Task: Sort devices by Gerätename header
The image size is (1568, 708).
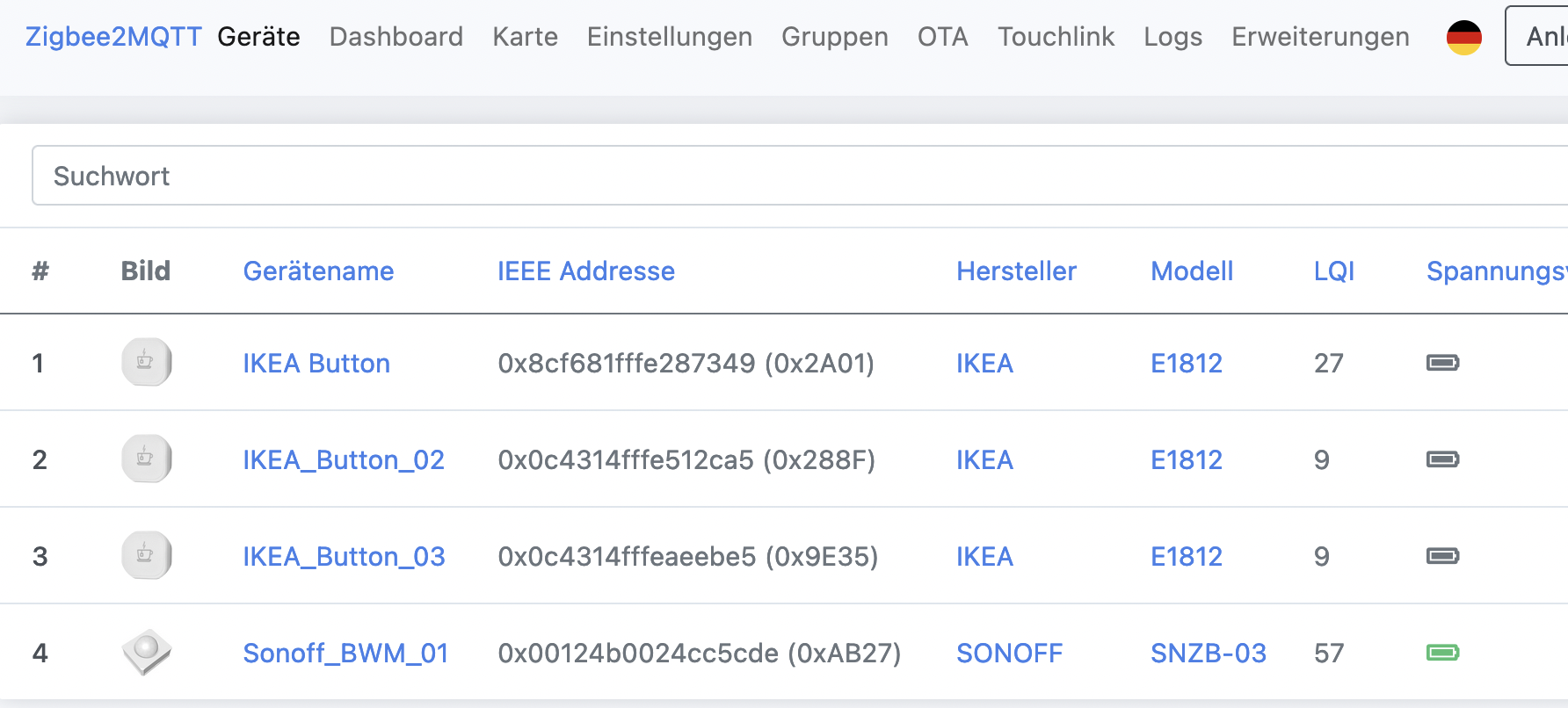Action: pyautogui.click(x=318, y=271)
